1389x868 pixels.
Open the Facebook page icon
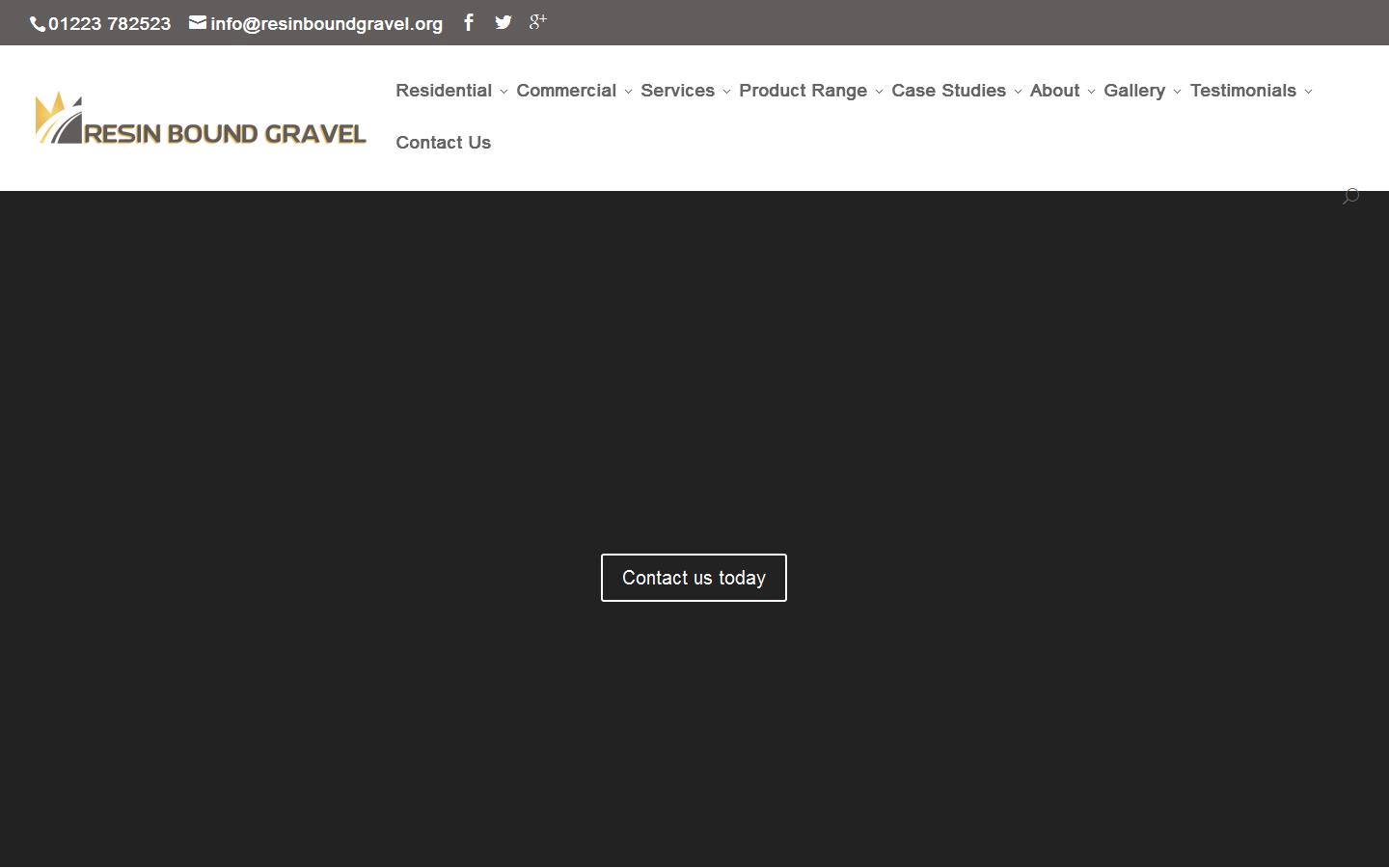(x=469, y=22)
